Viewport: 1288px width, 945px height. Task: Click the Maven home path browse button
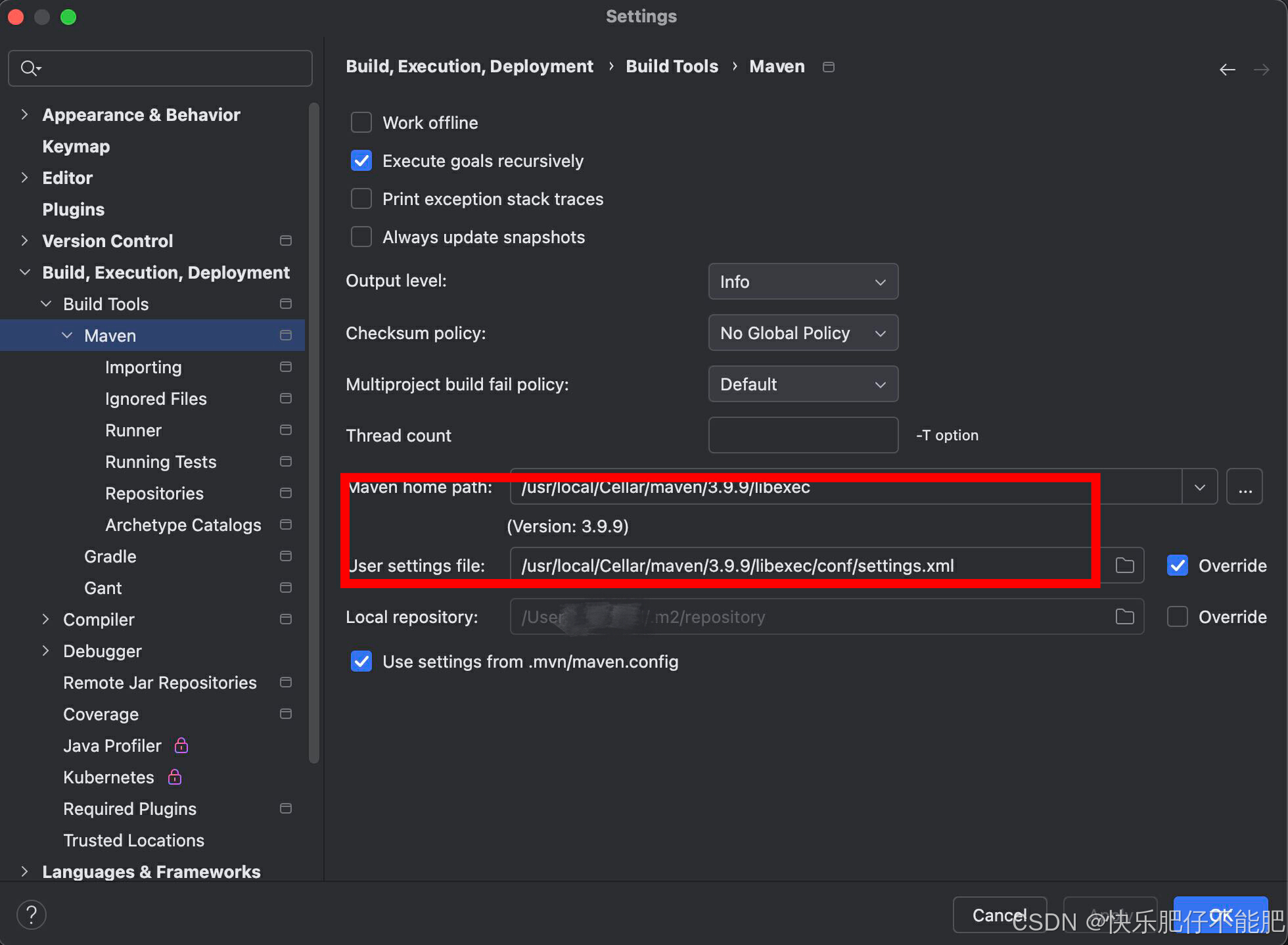pos(1245,487)
